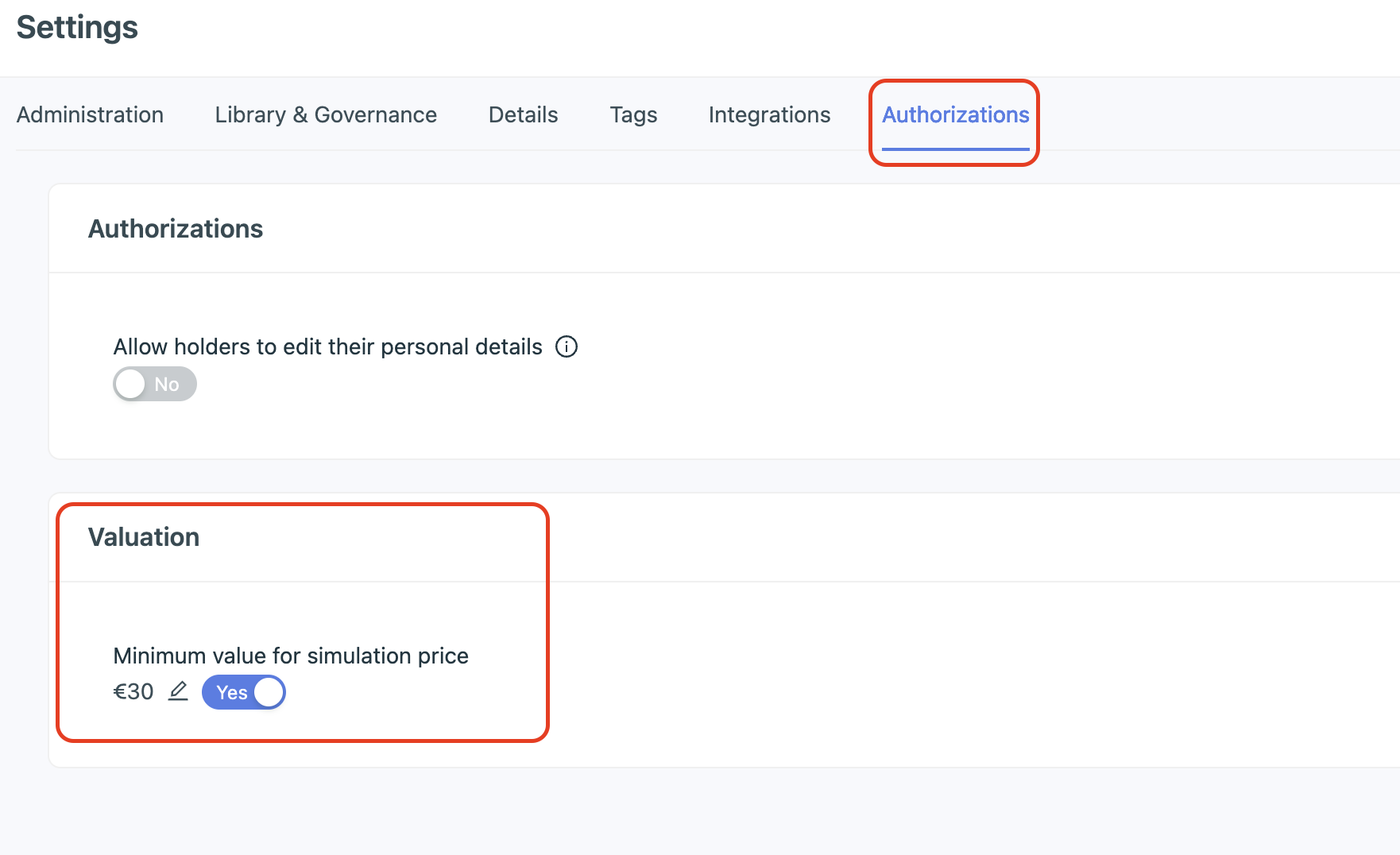Viewport: 1400px width, 855px height.
Task: Click the active Authorizations tab
Action: pos(955,115)
